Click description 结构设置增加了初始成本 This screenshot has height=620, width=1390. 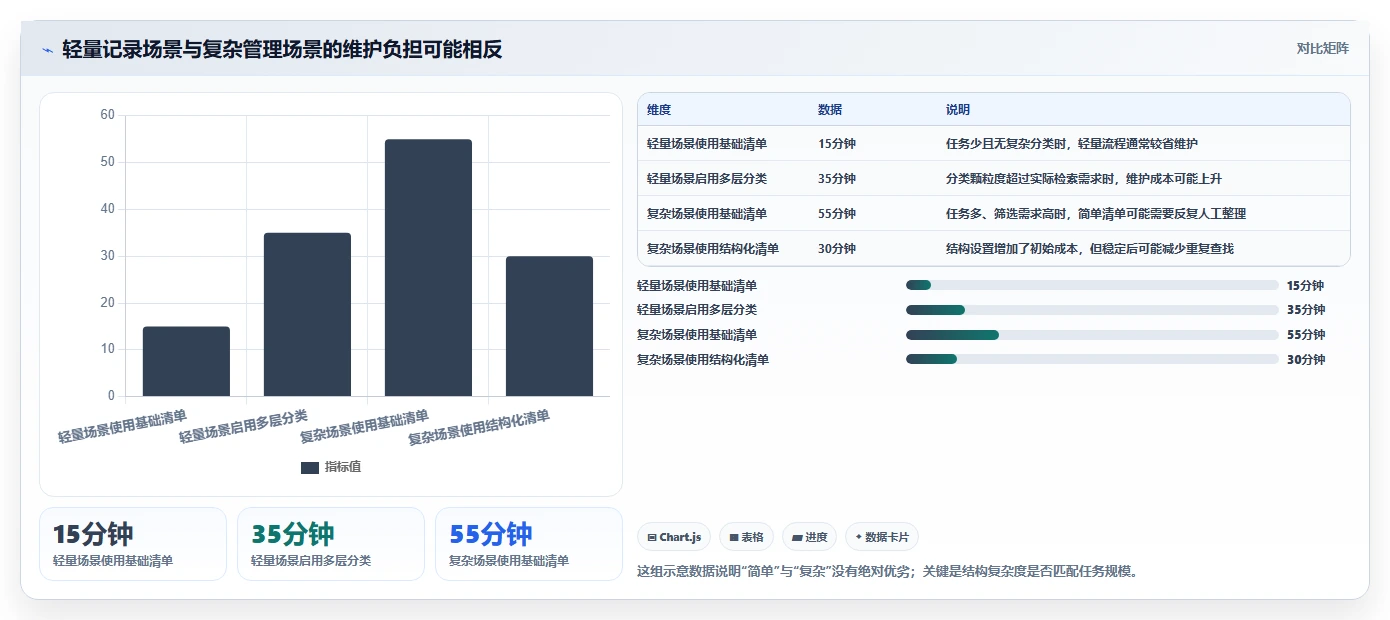1090,248
